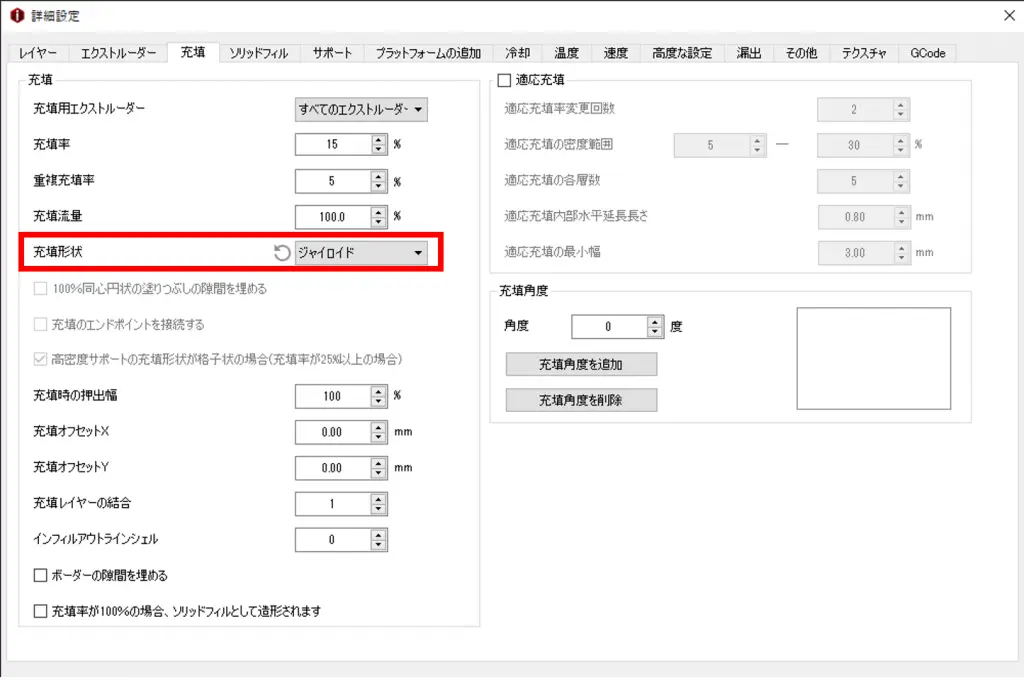
Task: Switch to the ソリッドフィル tab
Action: click(x=259, y=53)
